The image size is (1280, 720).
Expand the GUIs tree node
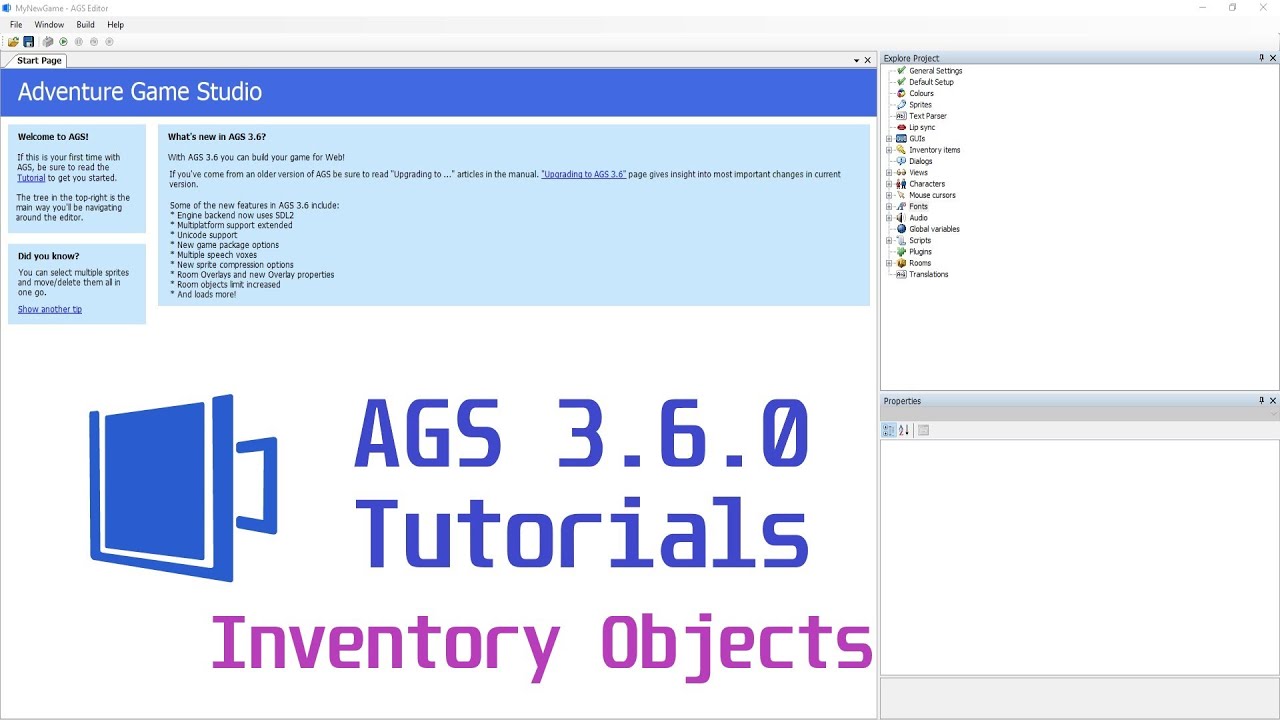889,139
